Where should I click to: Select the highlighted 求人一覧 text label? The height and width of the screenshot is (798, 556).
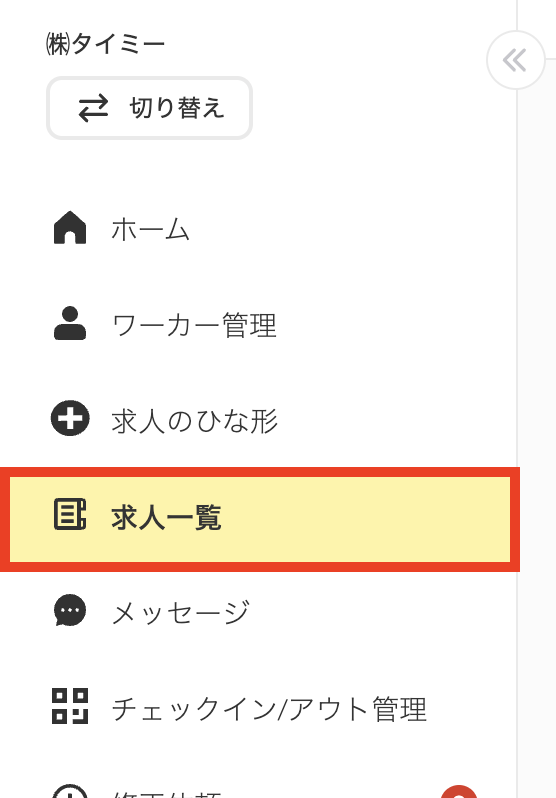click(x=166, y=517)
